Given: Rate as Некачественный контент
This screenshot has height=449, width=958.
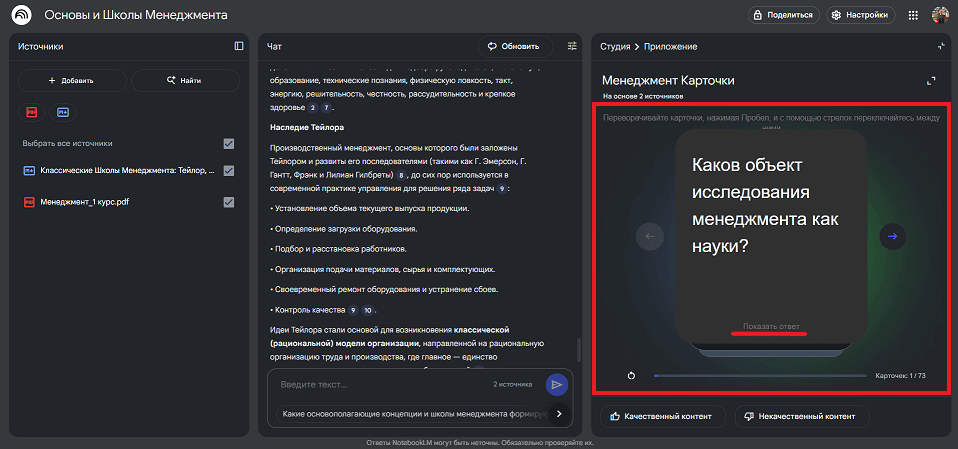Looking at the screenshot, I should coord(802,416).
